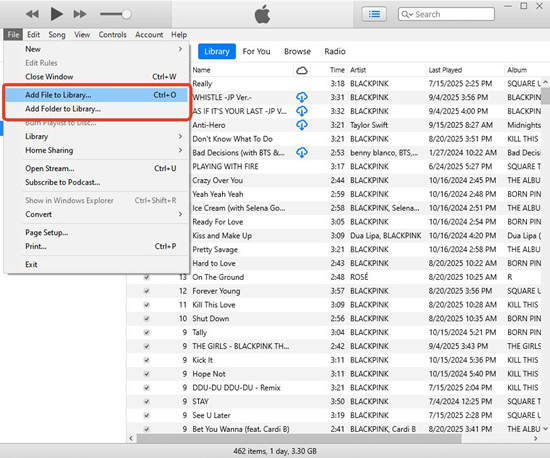
Task: Open the Controls menu
Action: pos(112,35)
